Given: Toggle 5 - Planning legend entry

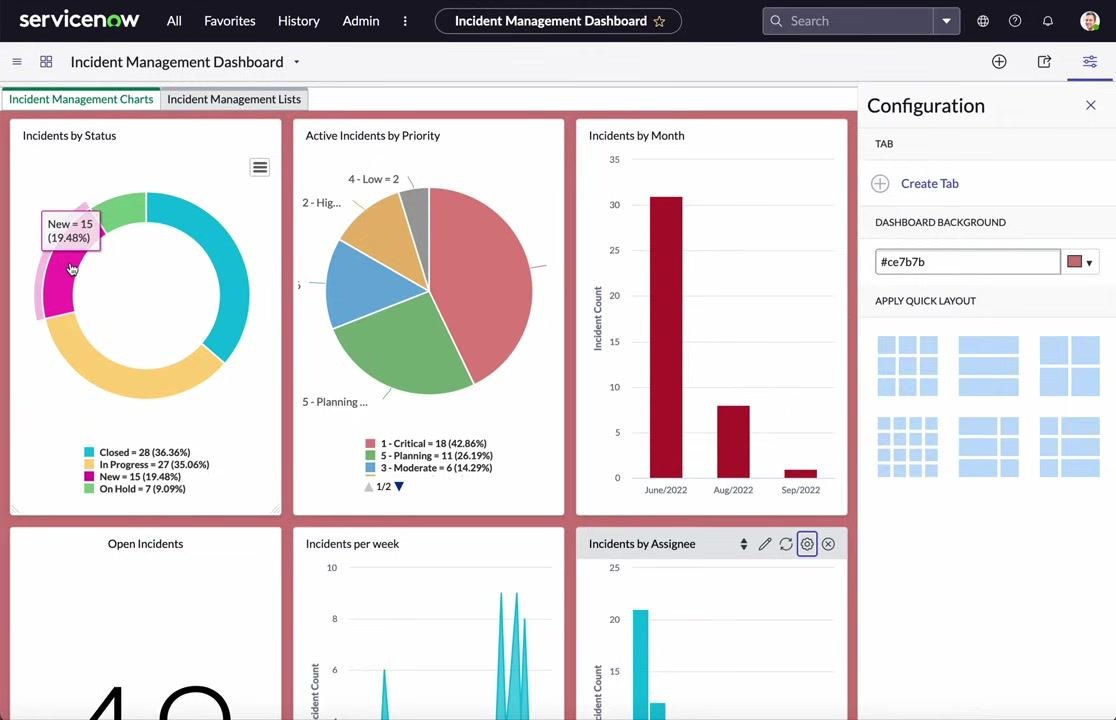Looking at the screenshot, I should [428, 455].
